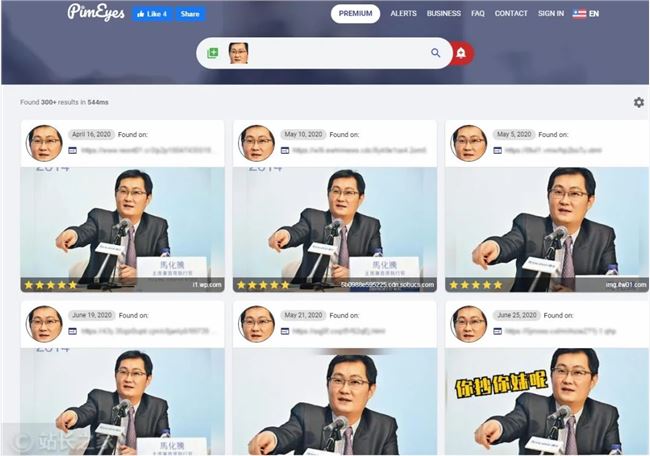The width and height of the screenshot is (650, 456).
Task: Click the April 16, 2020 date badge
Action: (91, 134)
